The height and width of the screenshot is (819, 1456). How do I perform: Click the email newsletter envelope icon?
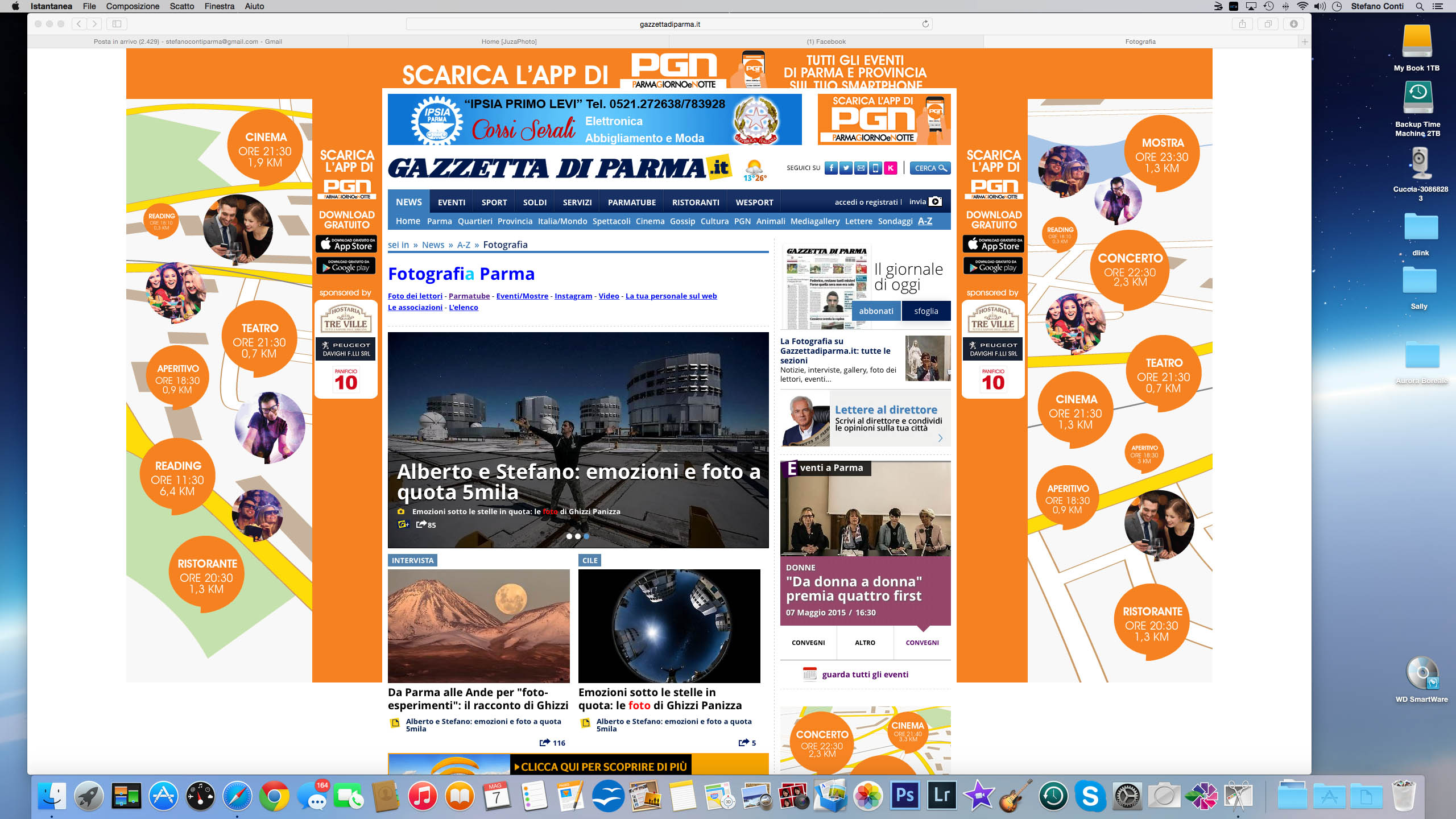coord(861,168)
